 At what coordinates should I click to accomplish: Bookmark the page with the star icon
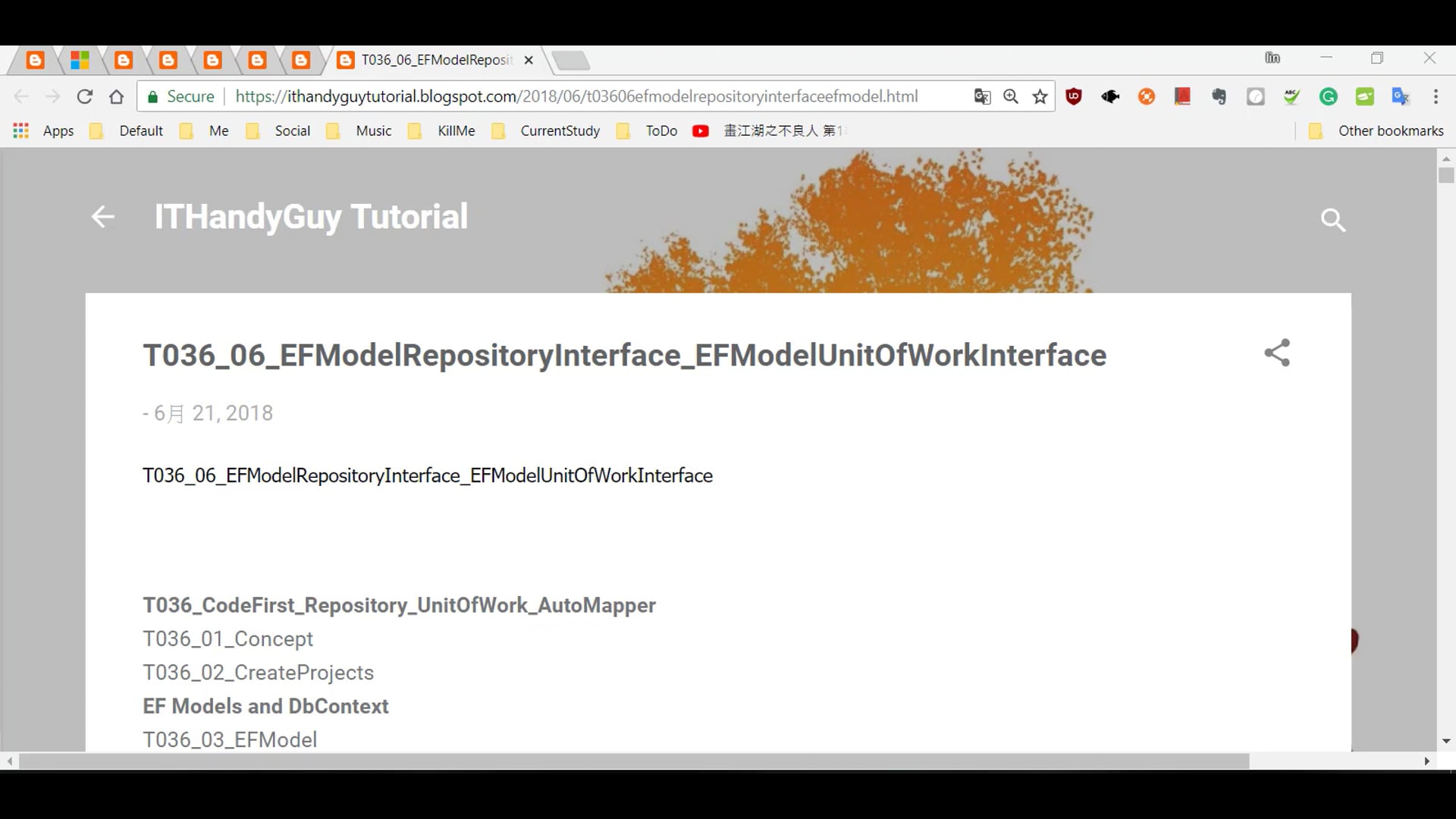click(1040, 96)
